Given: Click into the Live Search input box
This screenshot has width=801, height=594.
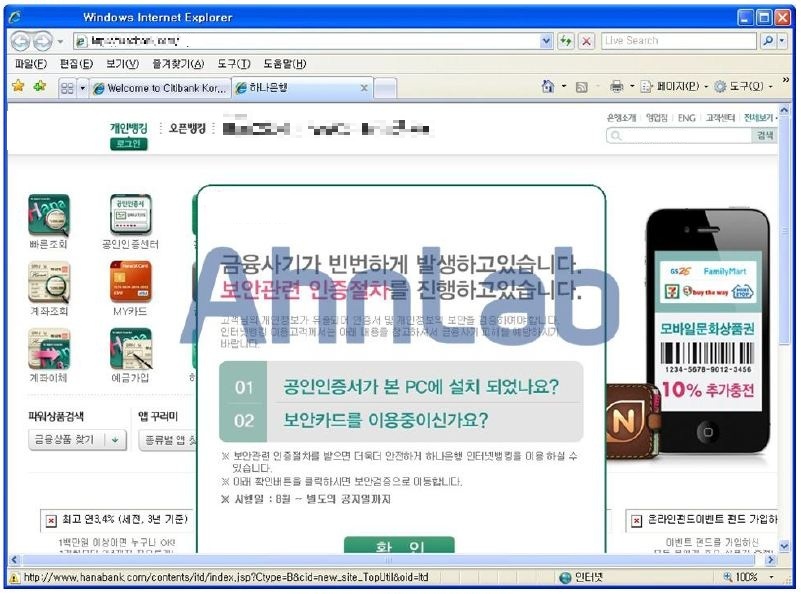Looking at the screenshot, I should point(679,40).
